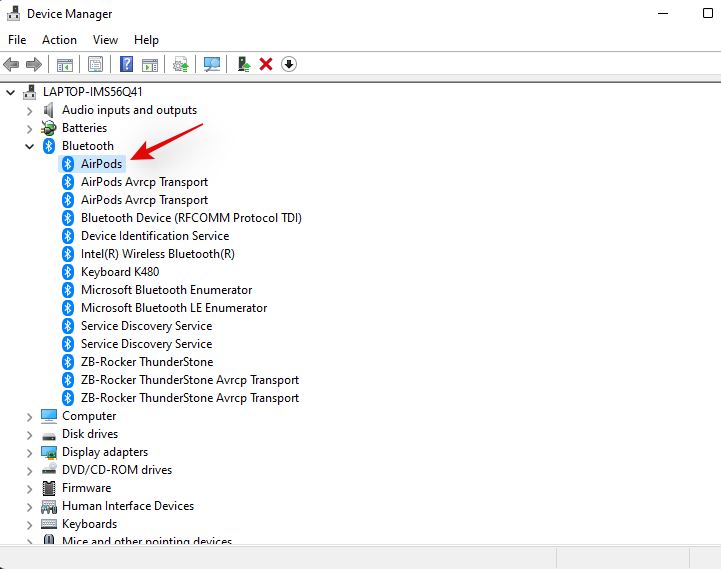Click the Bluetooth icon beside Keyboard K480

68,272
